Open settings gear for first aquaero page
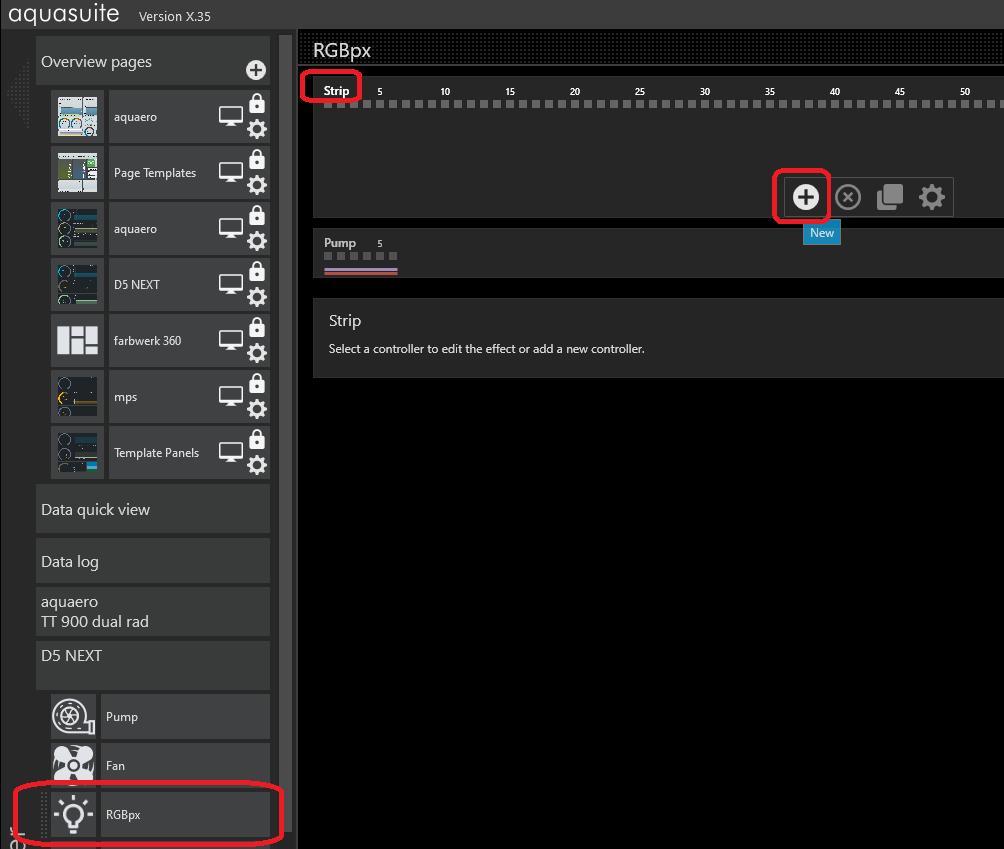Screen dimensions: 1004x849 [x=257, y=129]
